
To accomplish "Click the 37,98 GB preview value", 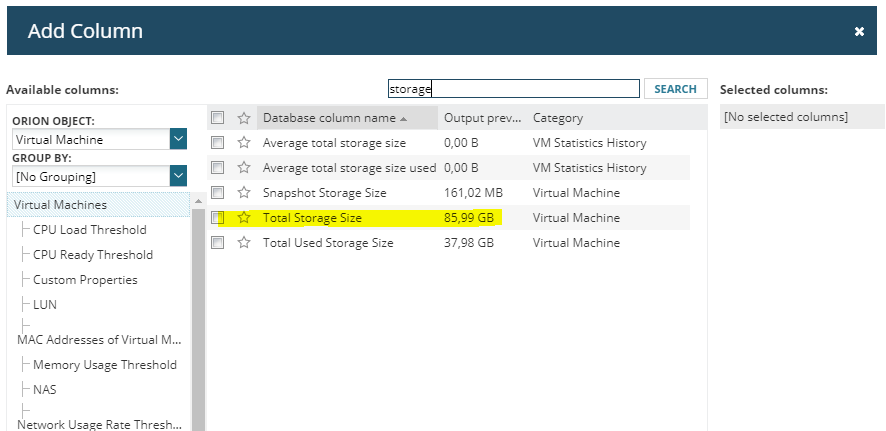I will (x=468, y=243).
